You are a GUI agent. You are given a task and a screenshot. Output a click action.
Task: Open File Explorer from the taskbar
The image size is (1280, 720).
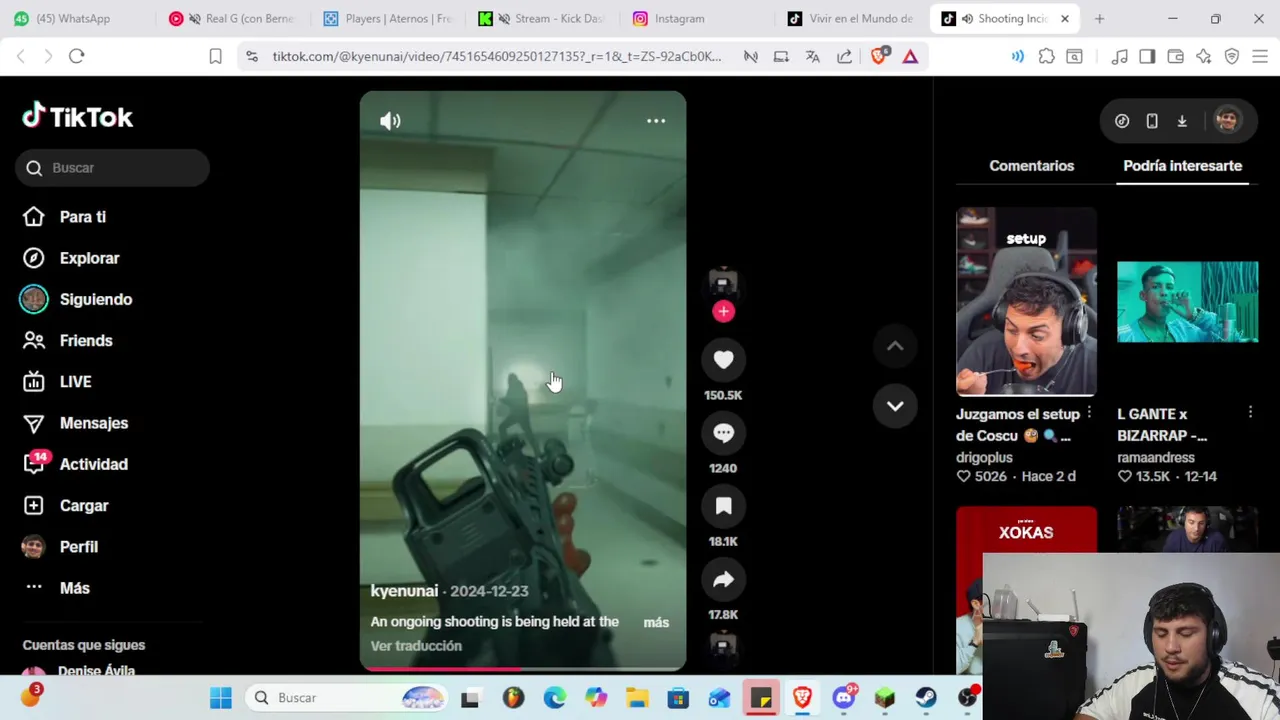[x=637, y=698]
